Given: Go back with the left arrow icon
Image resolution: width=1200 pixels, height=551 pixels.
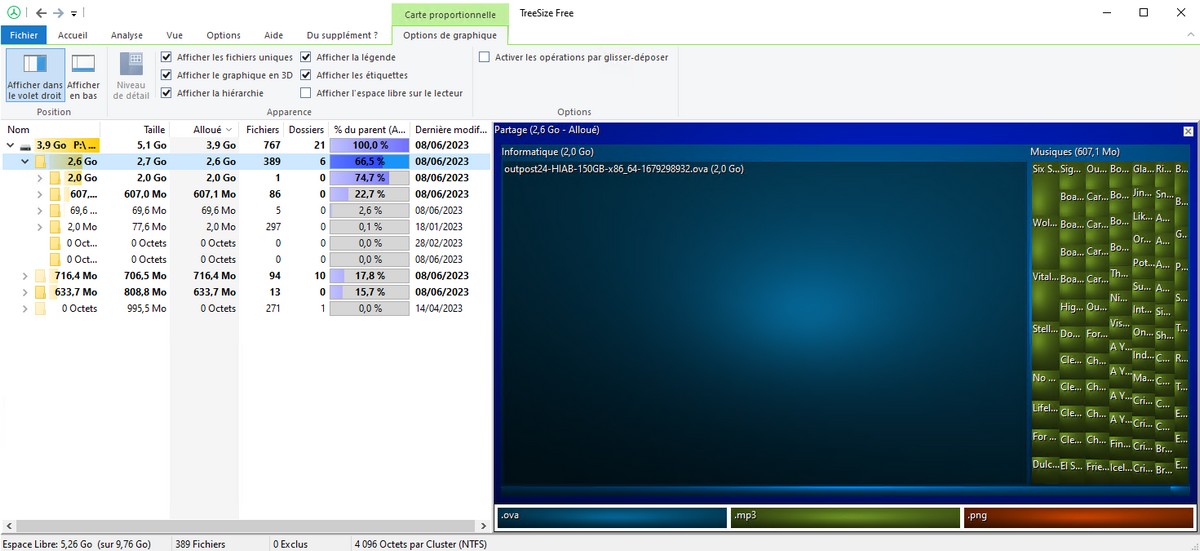Looking at the screenshot, I should pos(40,13).
